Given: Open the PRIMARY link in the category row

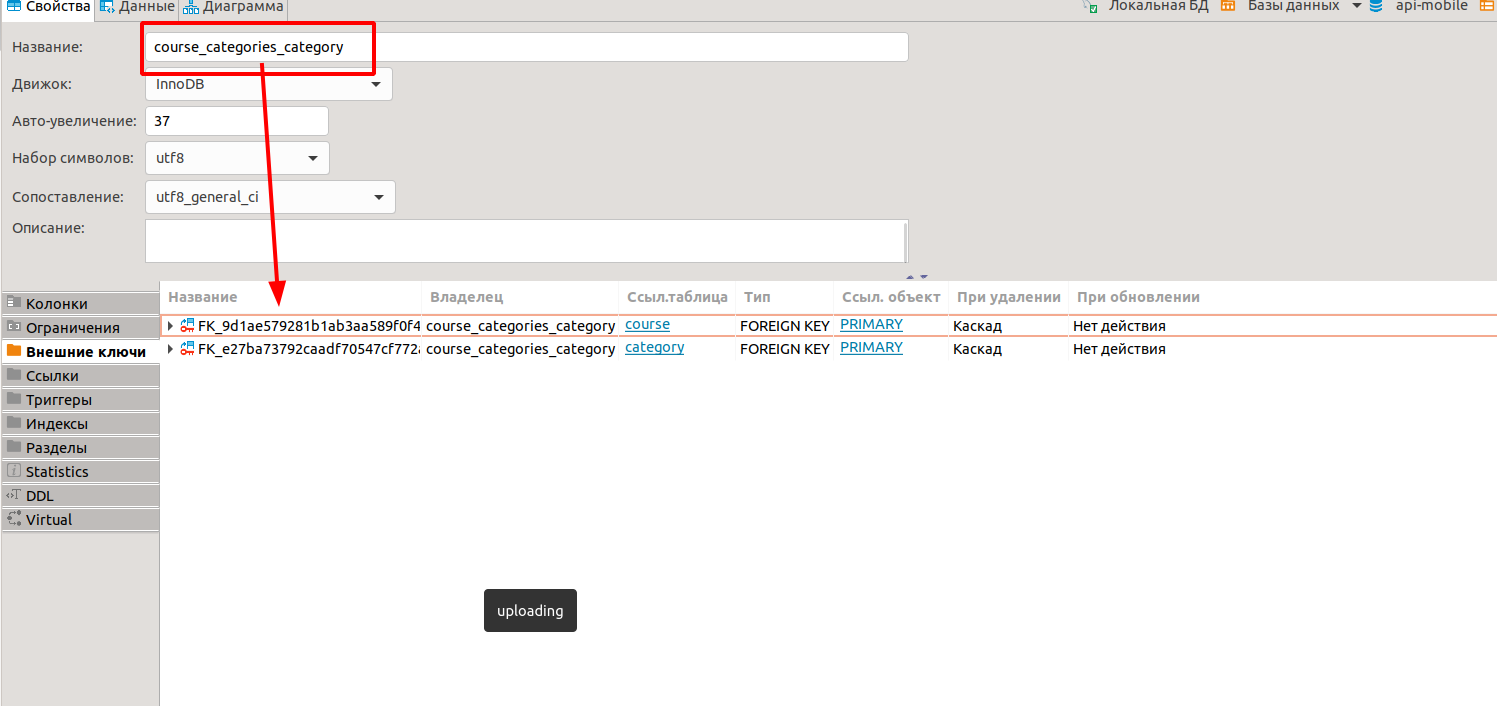Looking at the screenshot, I should click(871, 348).
